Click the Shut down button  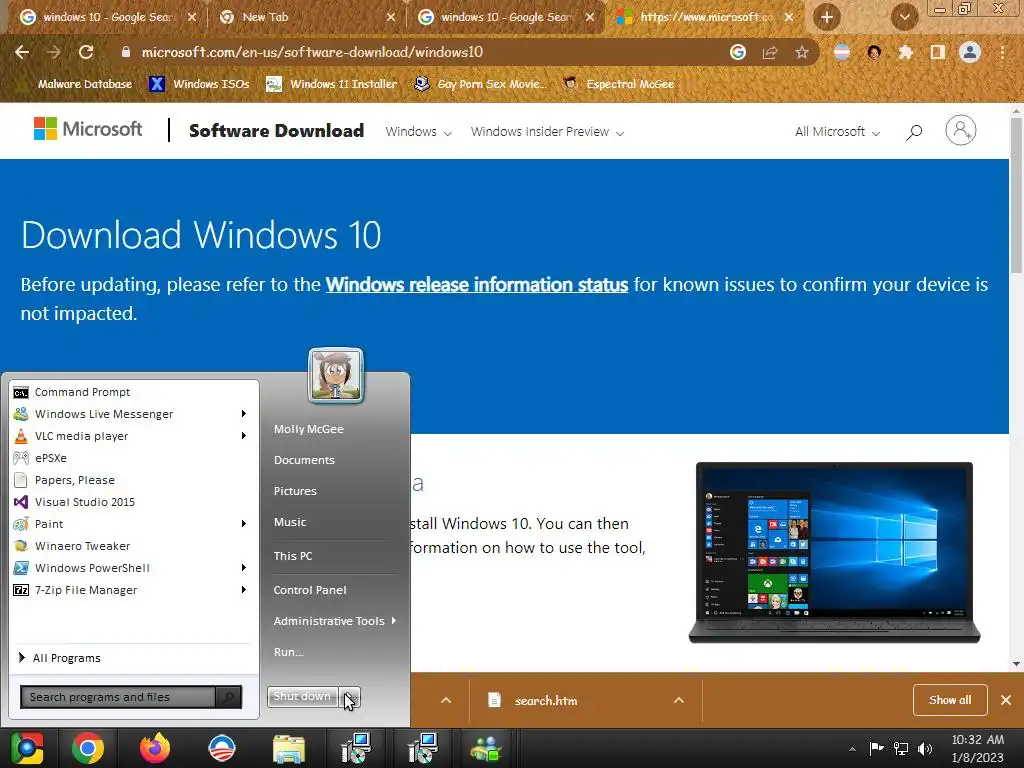click(302, 697)
